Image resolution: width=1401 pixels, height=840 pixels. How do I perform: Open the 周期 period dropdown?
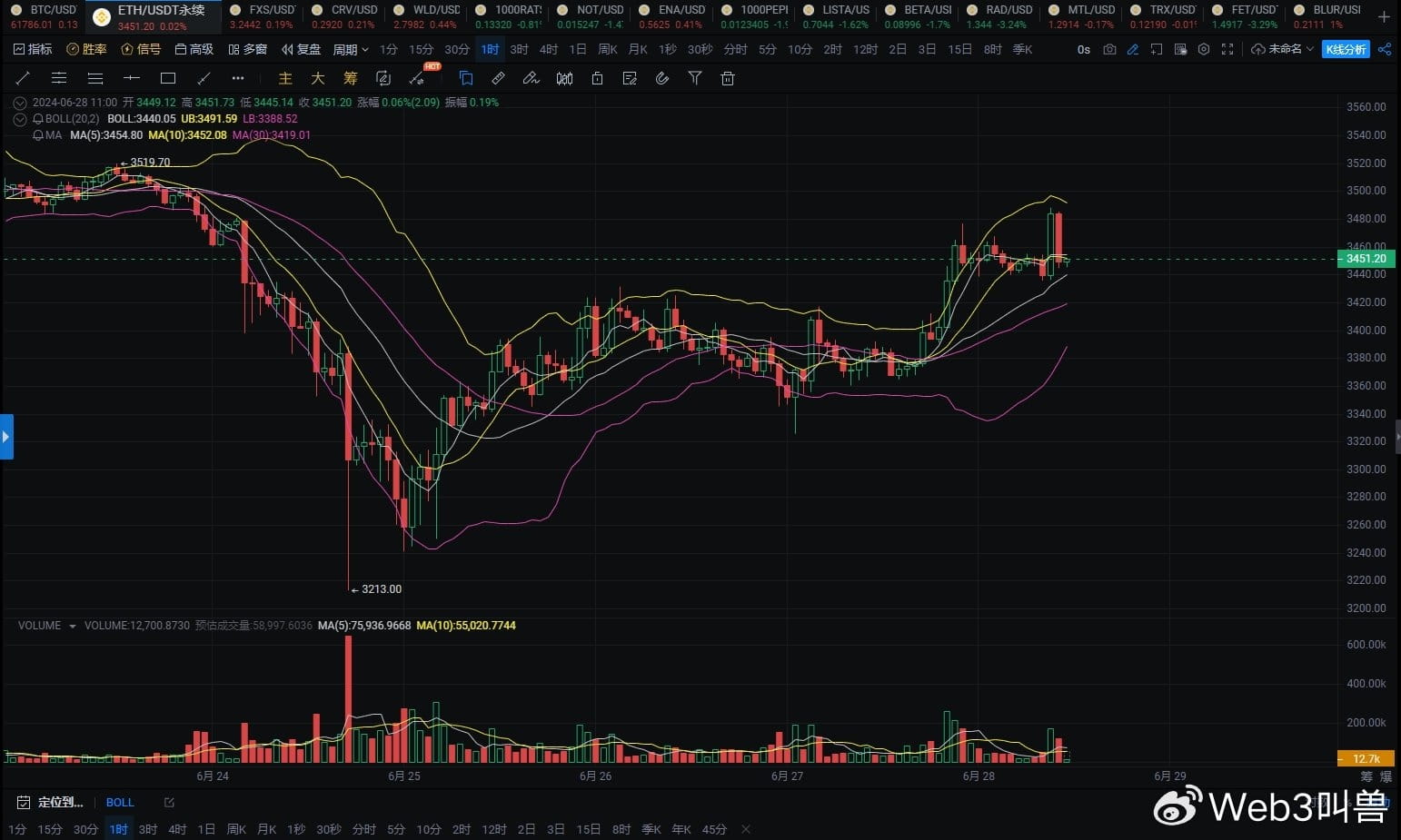click(x=351, y=49)
